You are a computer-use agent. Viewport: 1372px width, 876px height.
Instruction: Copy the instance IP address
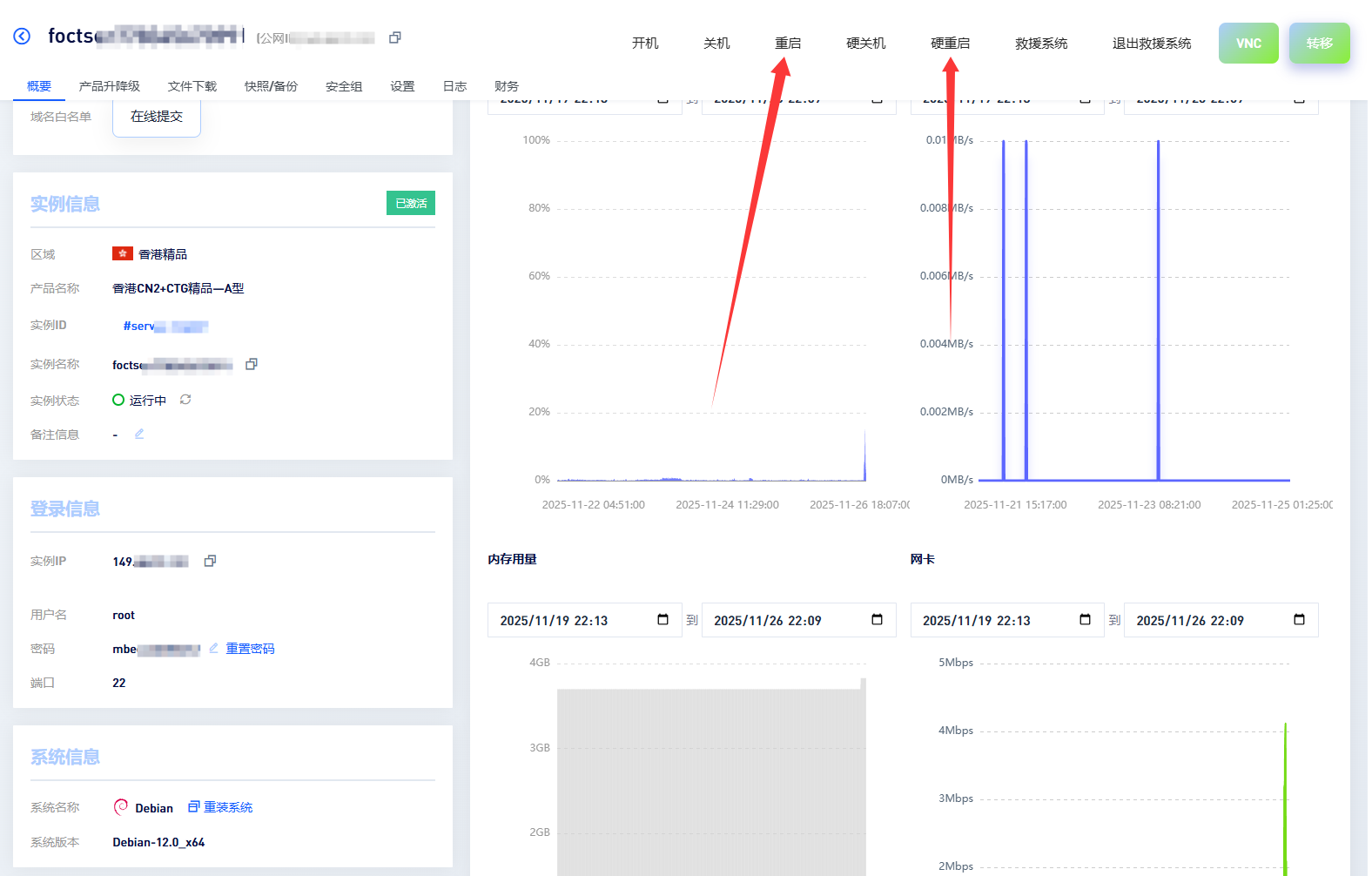[210, 561]
